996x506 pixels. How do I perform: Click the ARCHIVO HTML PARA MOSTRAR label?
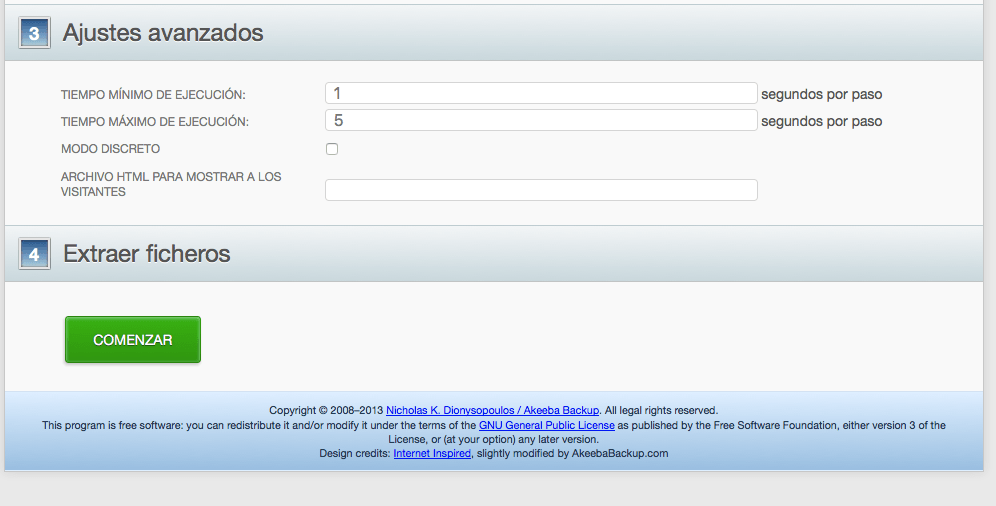click(171, 184)
